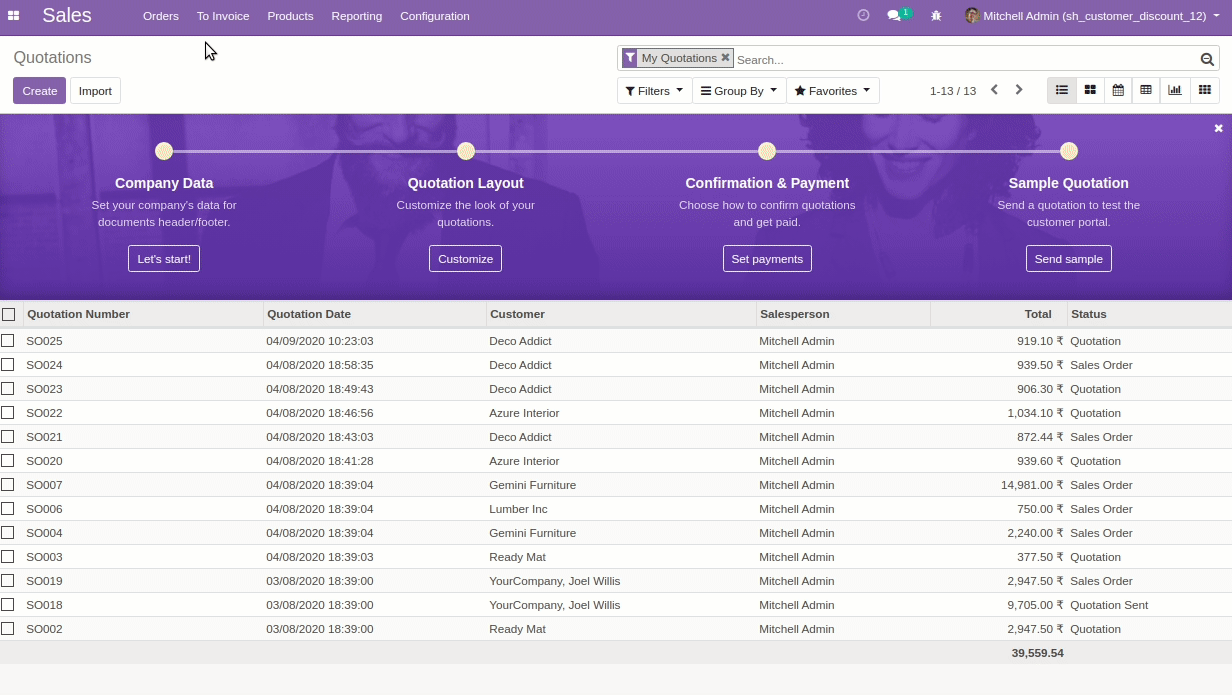This screenshot has height=695, width=1232.
Task: Click the Company Data step circle
Action: pyautogui.click(x=164, y=151)
